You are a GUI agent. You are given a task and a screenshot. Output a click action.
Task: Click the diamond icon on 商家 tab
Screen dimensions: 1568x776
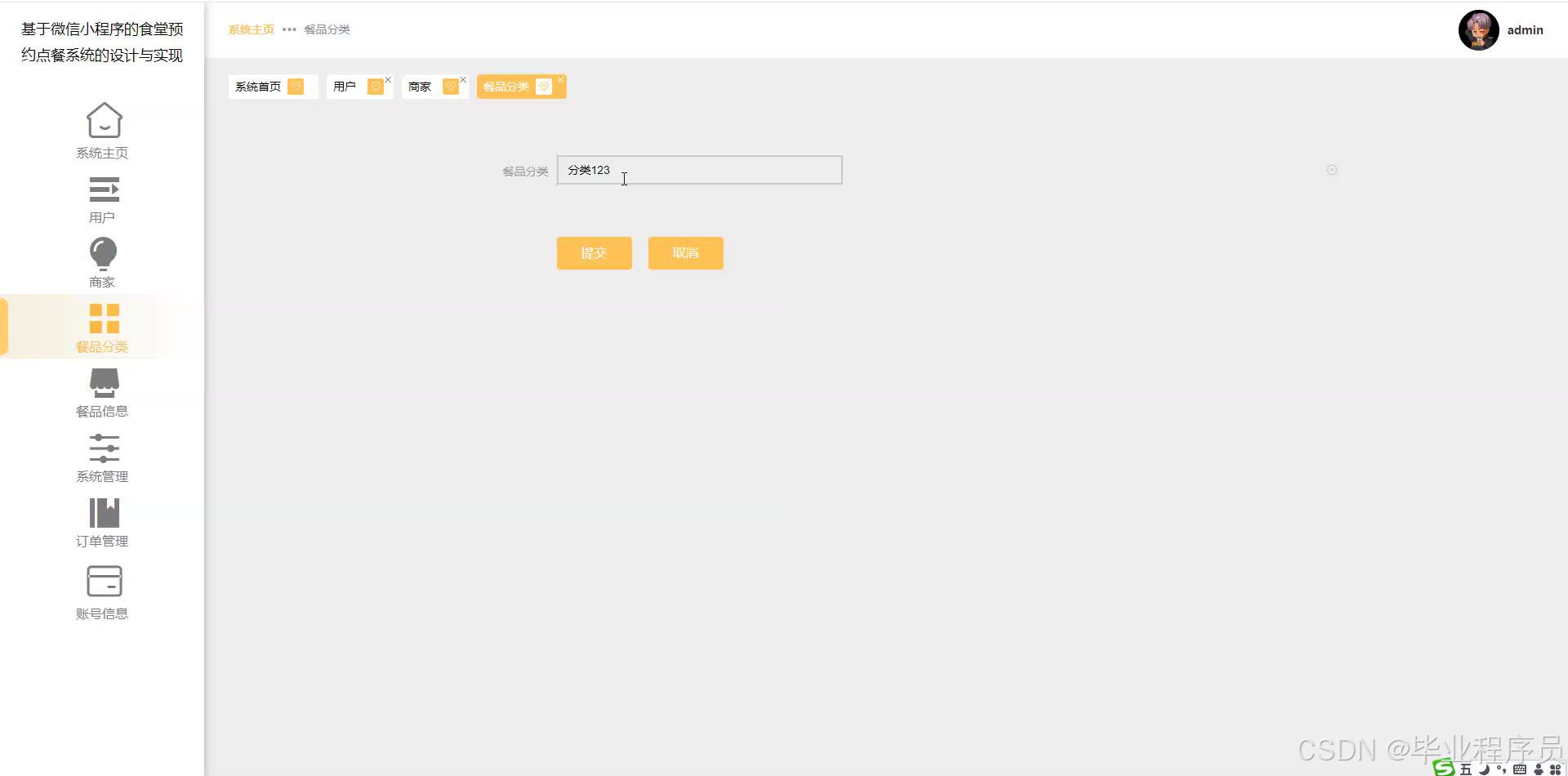450,87
